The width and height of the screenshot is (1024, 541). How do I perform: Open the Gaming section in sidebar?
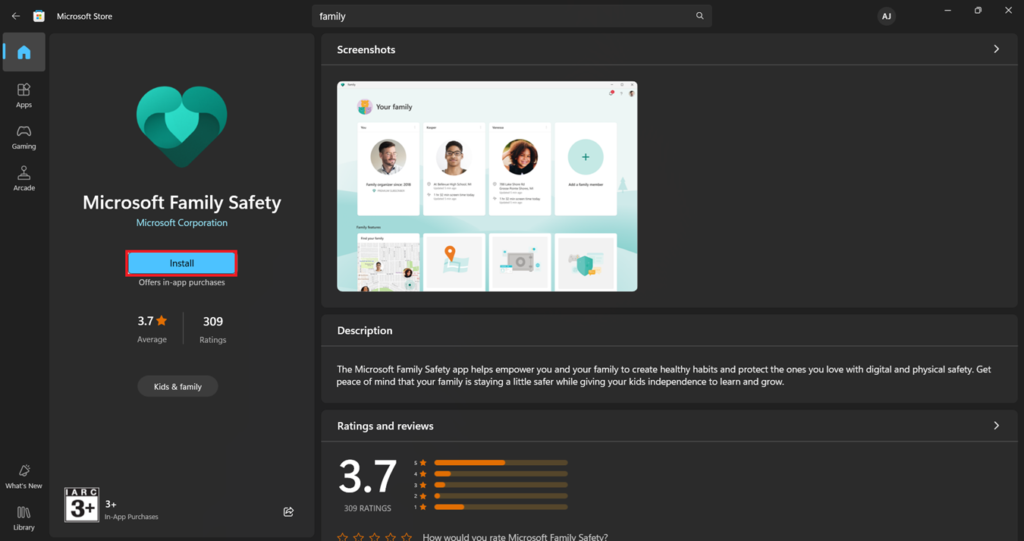[24, 137]
